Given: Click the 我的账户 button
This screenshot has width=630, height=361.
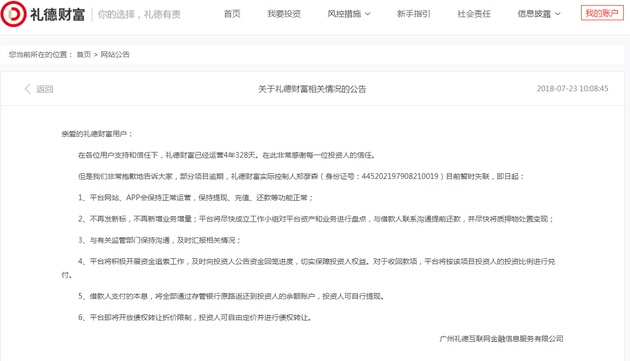Looking at the screenshot, I should coord(602,13).
